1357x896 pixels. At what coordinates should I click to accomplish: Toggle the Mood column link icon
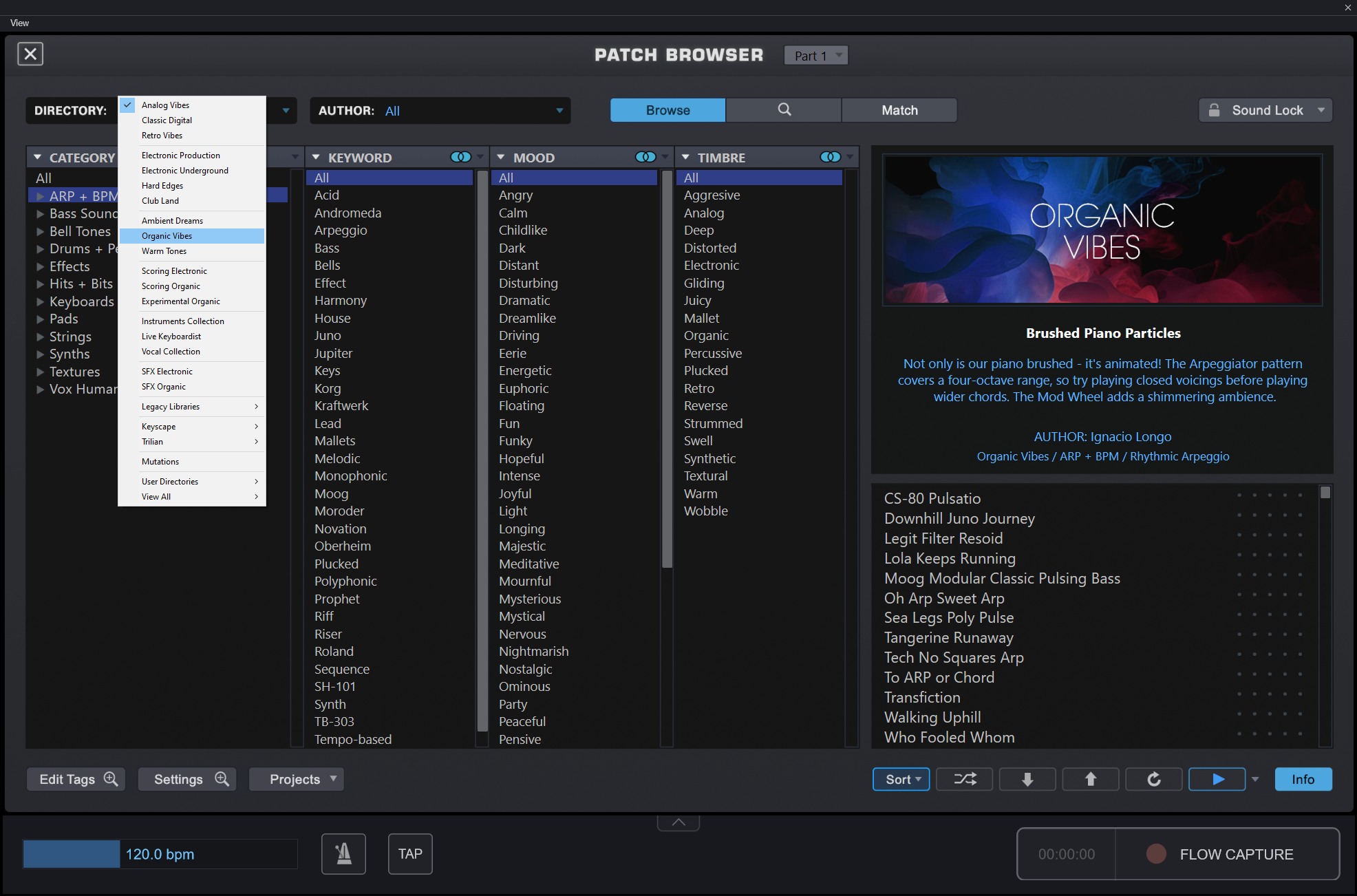click(645, 158)
